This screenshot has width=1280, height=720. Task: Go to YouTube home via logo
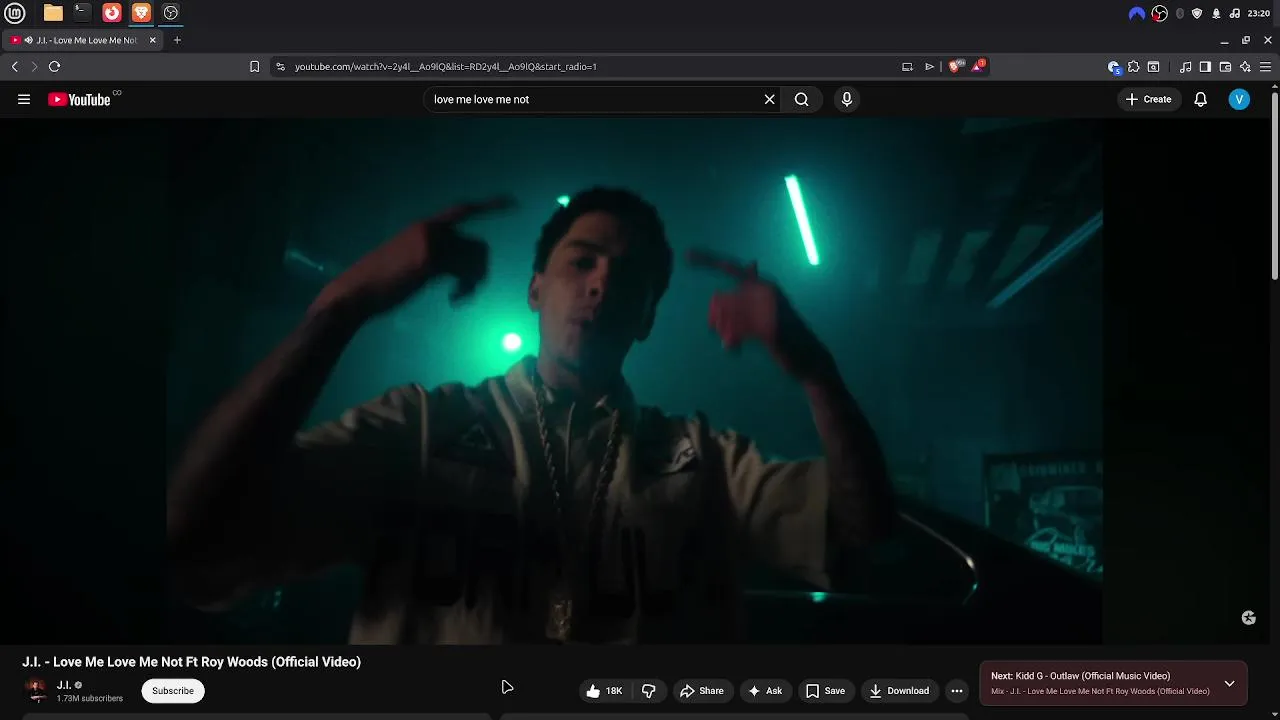point(79,99)
